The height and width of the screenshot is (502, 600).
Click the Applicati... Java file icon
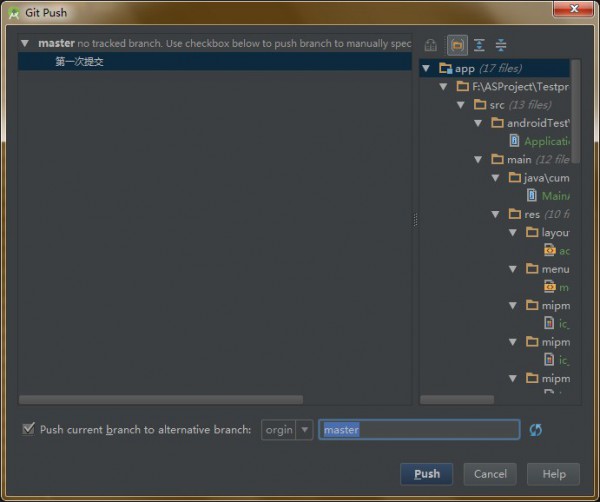pyautogui.click(x=515, y=141)
